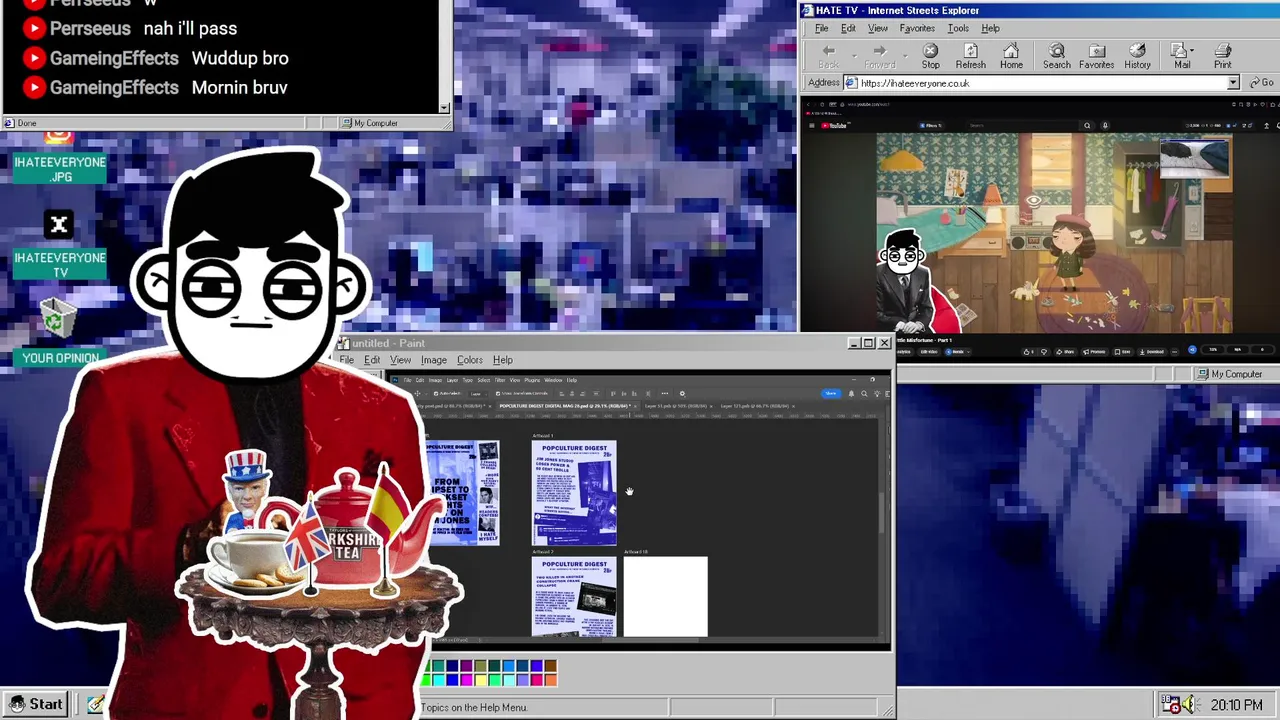The width and height of the screenshot is (1280, 720).
Task: Open the Tools menu in the browser
Action: click(x=958, y=28)
